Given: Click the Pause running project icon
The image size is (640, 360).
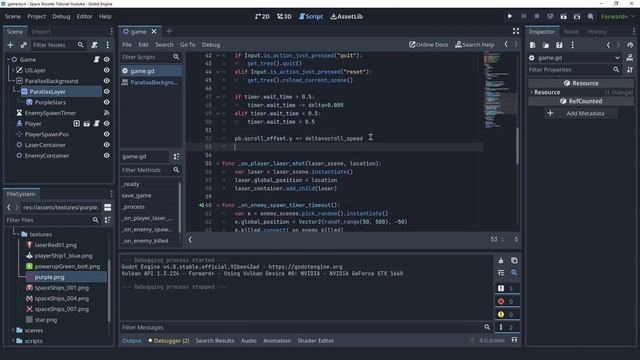Looking at the screenshot, I should tap(524, 16).
